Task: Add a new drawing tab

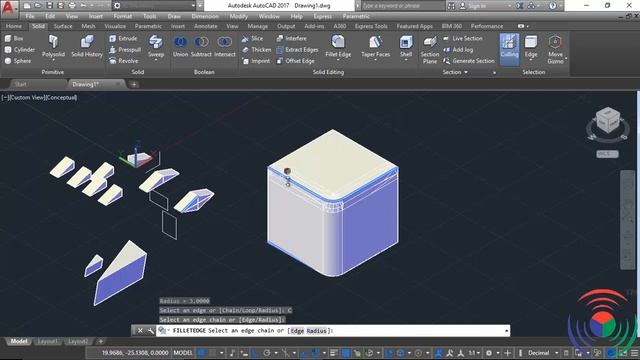Action: 134,84
